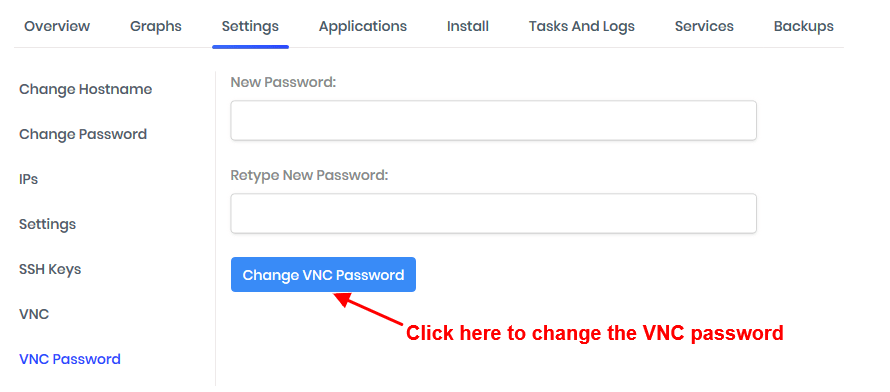View the Tasks And Logs tab
The width and height of the screenshot is (890, 392).
[x=582, y=26]
